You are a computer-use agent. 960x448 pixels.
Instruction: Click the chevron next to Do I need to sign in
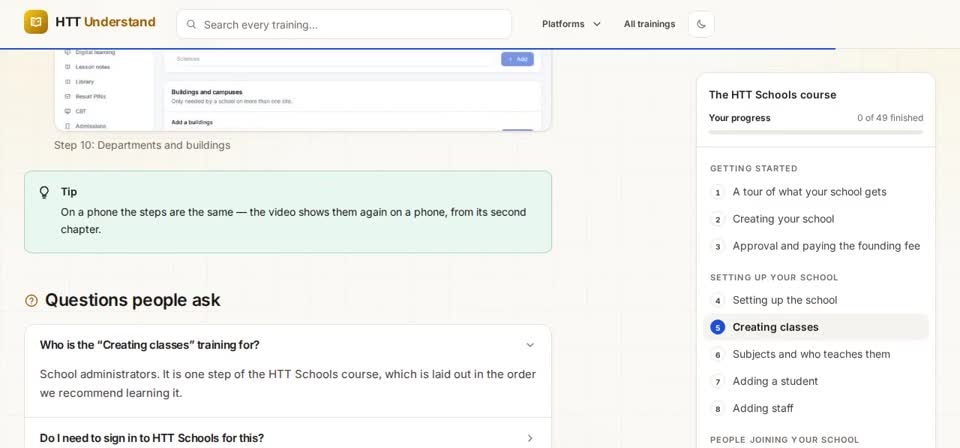(530, 438)
